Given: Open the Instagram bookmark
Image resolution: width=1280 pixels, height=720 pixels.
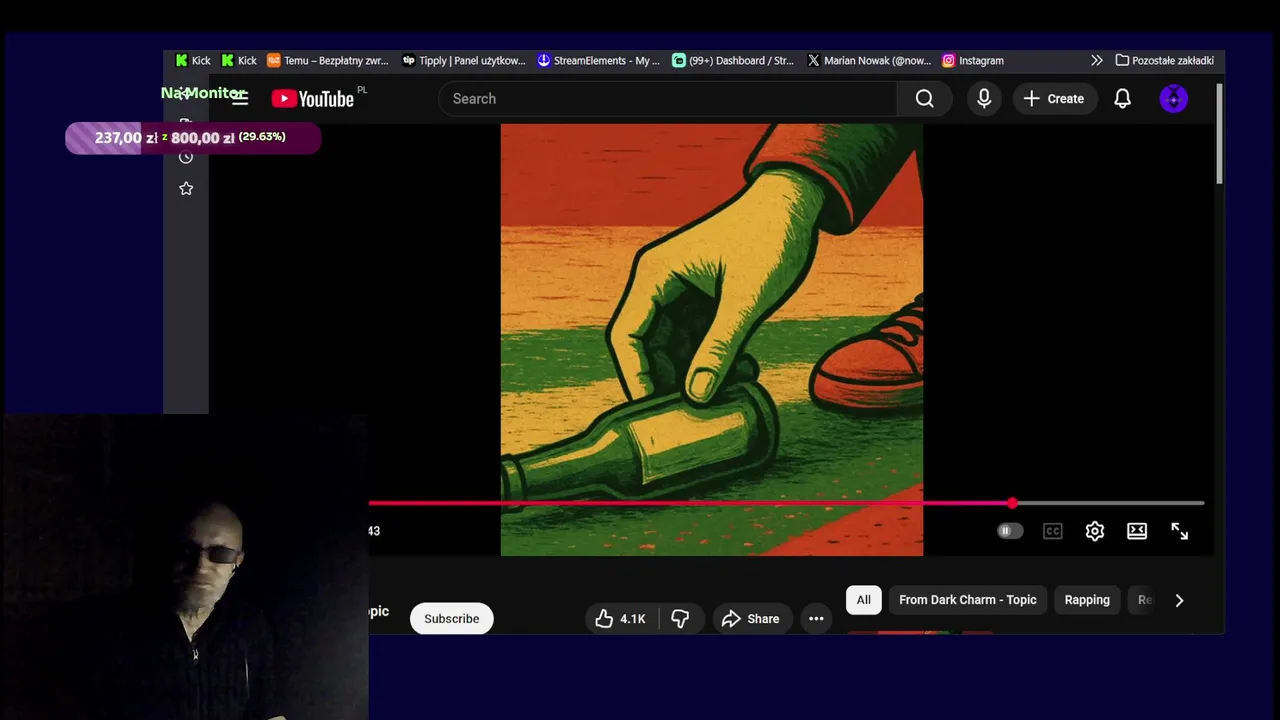Looking at the screenshot, I should pyautogui.click(x=973, y=60).
